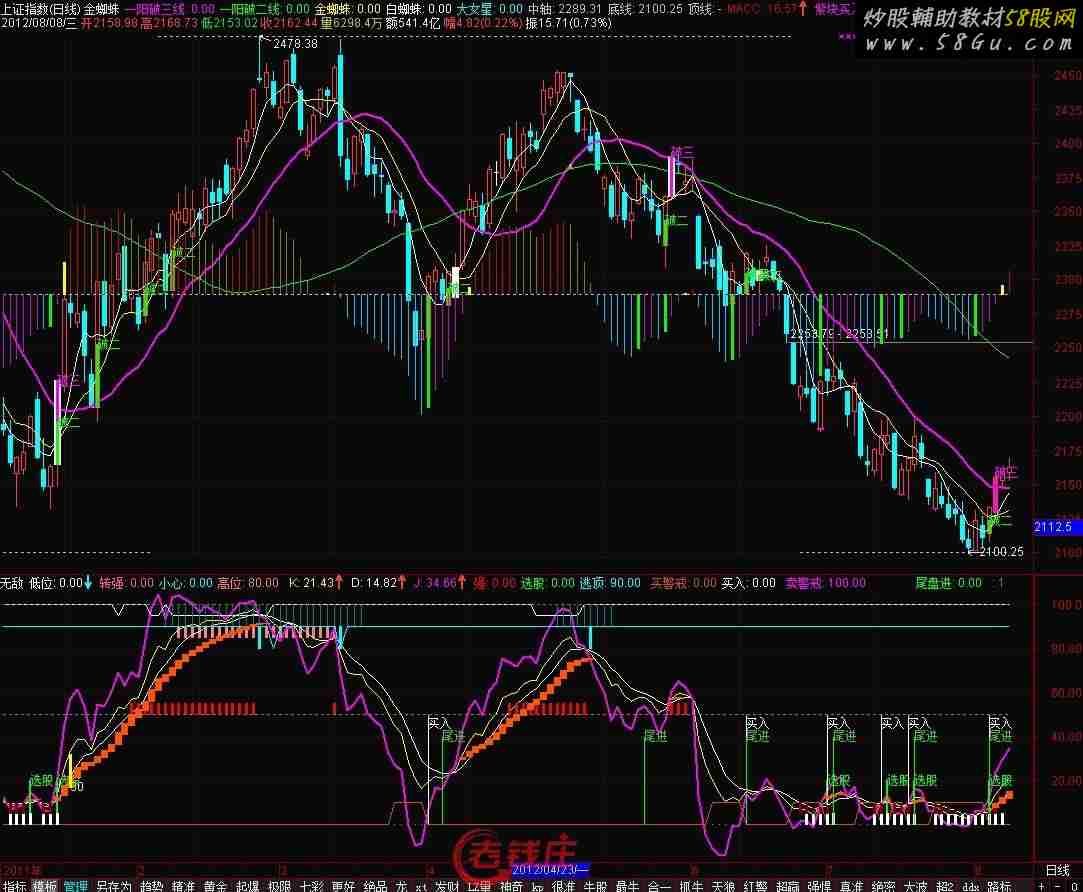Click the D: 14.82 indicator value
This screenshot has height=892, width=1083.
point(376,583)
